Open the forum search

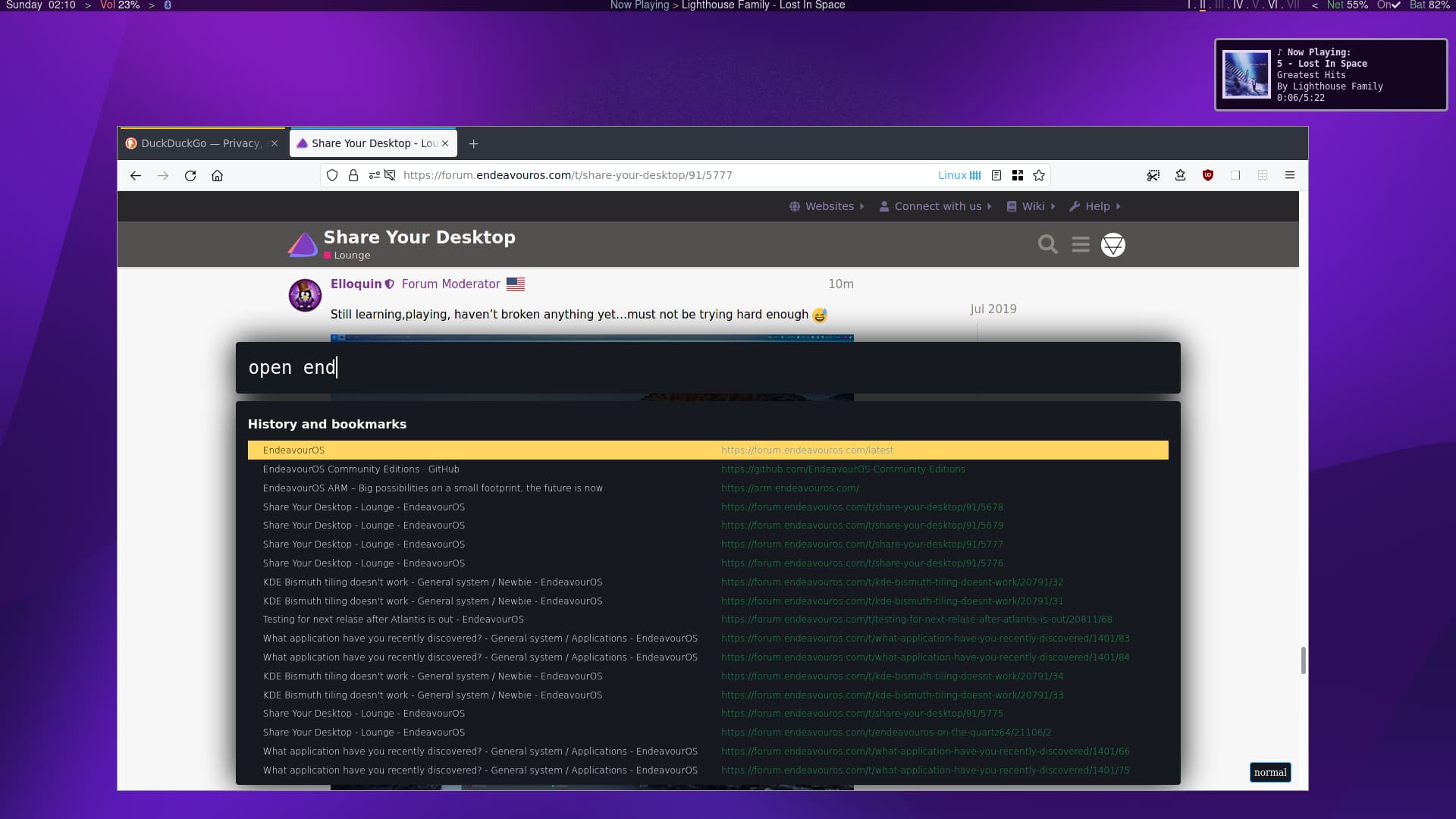1047,244
